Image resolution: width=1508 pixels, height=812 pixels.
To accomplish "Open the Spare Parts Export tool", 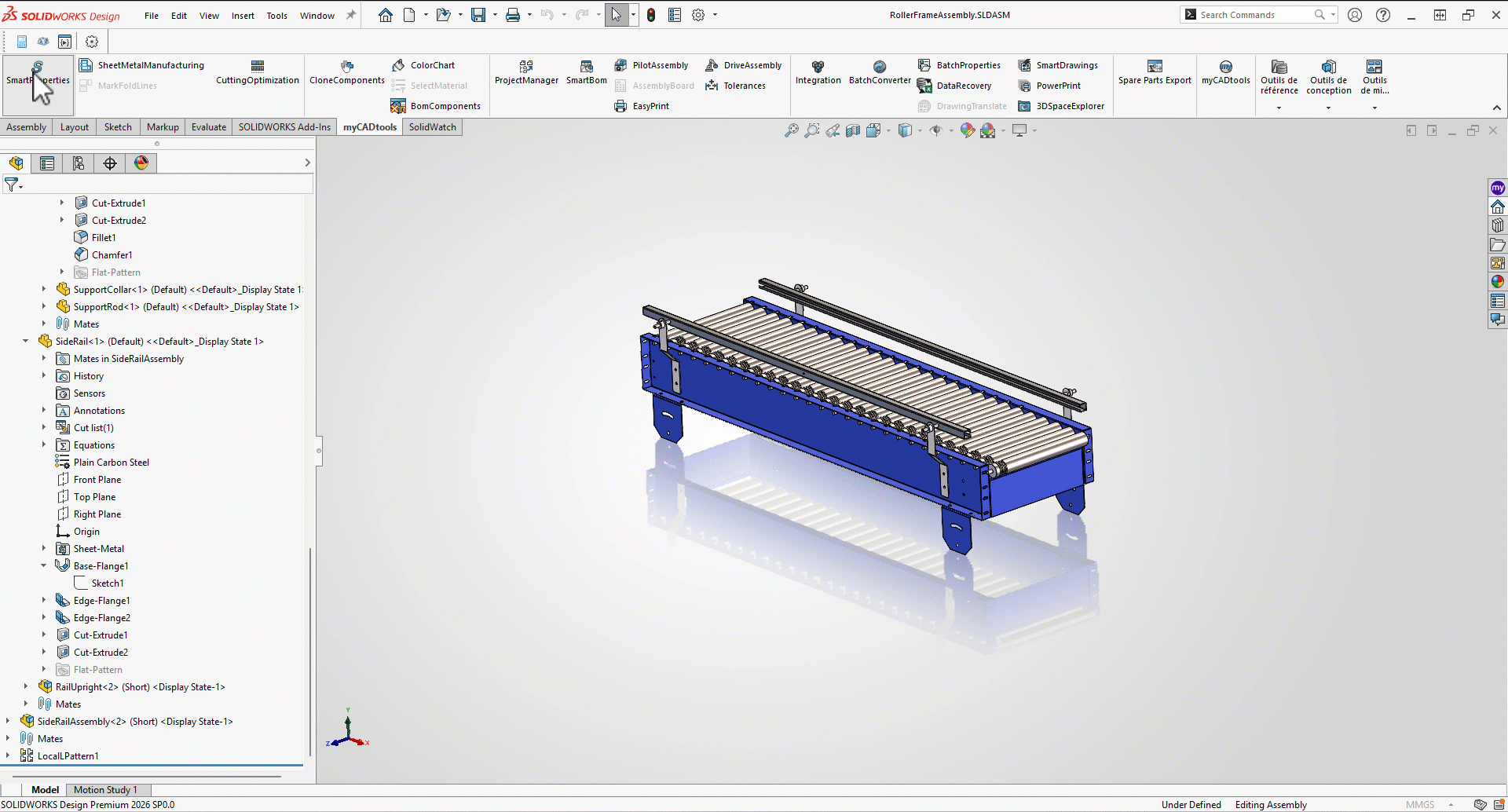I will (1154, 72).
